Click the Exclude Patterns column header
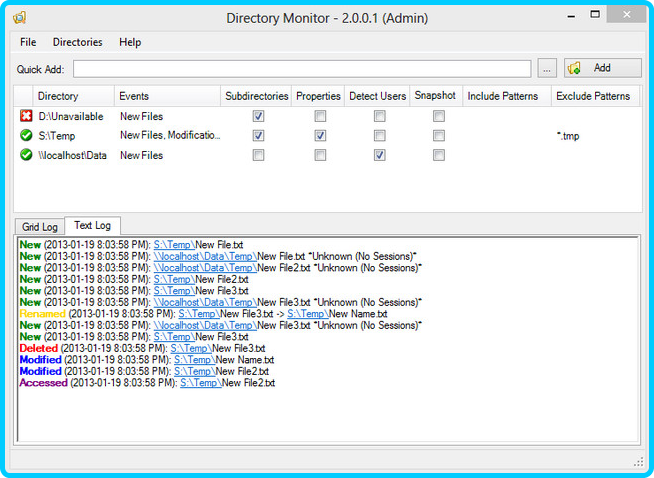 [596, 96]
